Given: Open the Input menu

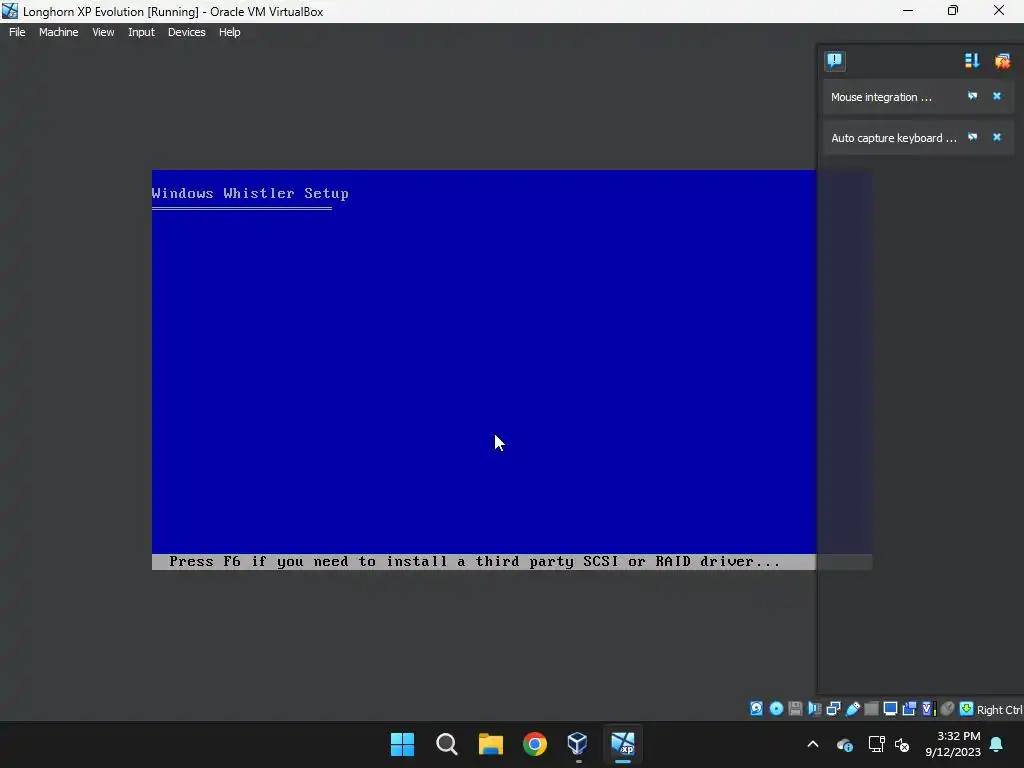Looking at the screenshot, I should click(141, 32).
